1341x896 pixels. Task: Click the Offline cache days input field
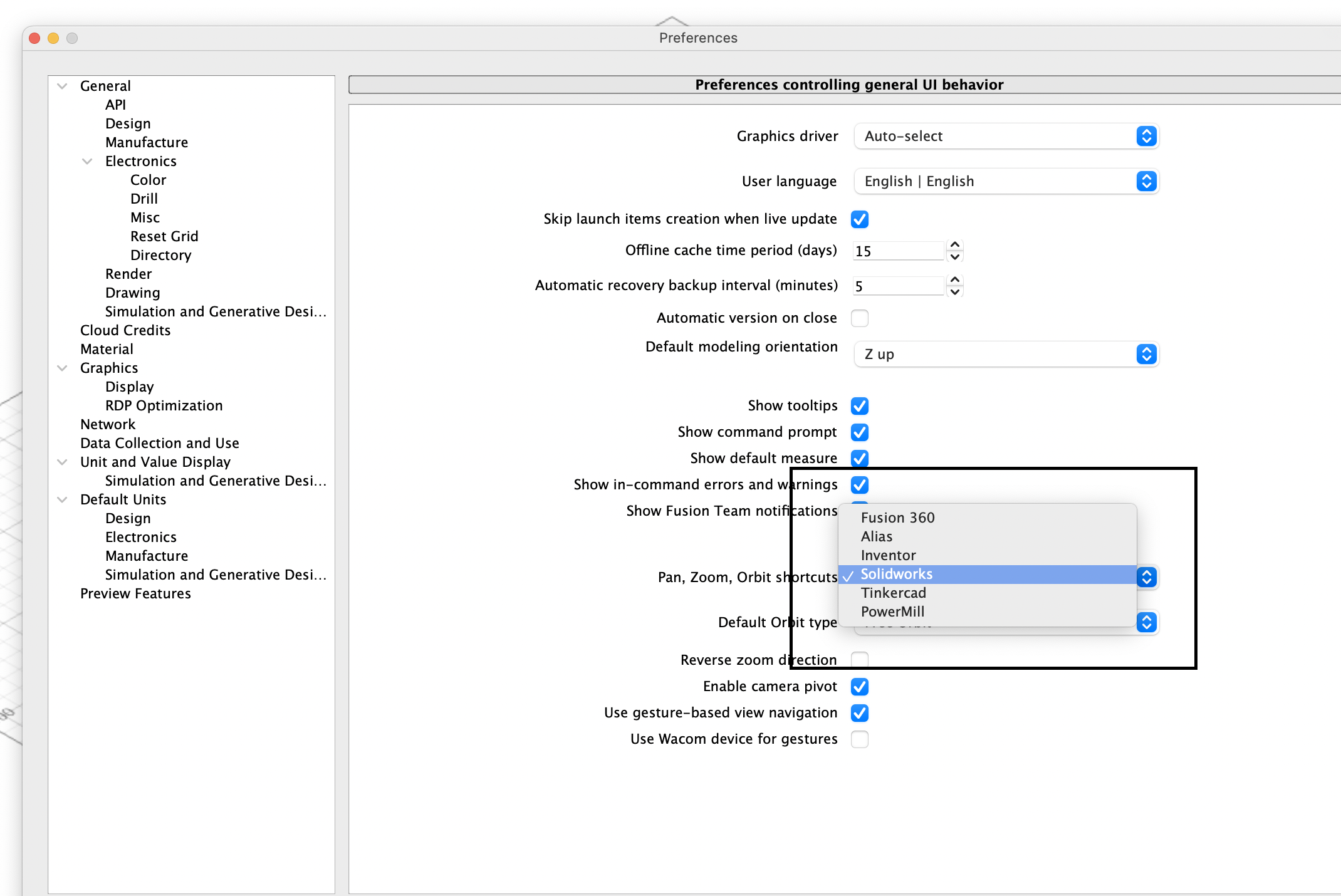(899, 251)
